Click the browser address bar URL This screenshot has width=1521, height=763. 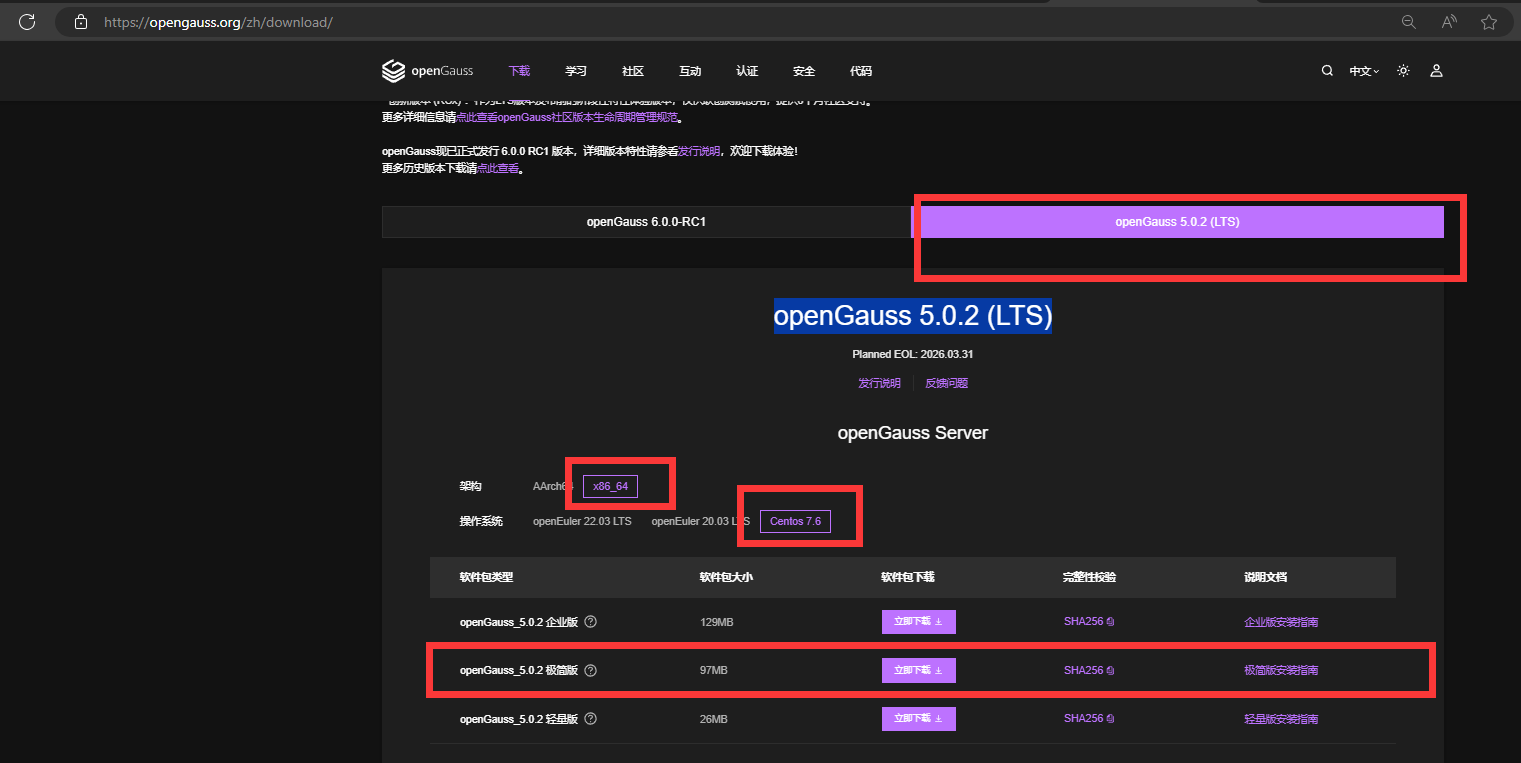[x=218, y=22]
